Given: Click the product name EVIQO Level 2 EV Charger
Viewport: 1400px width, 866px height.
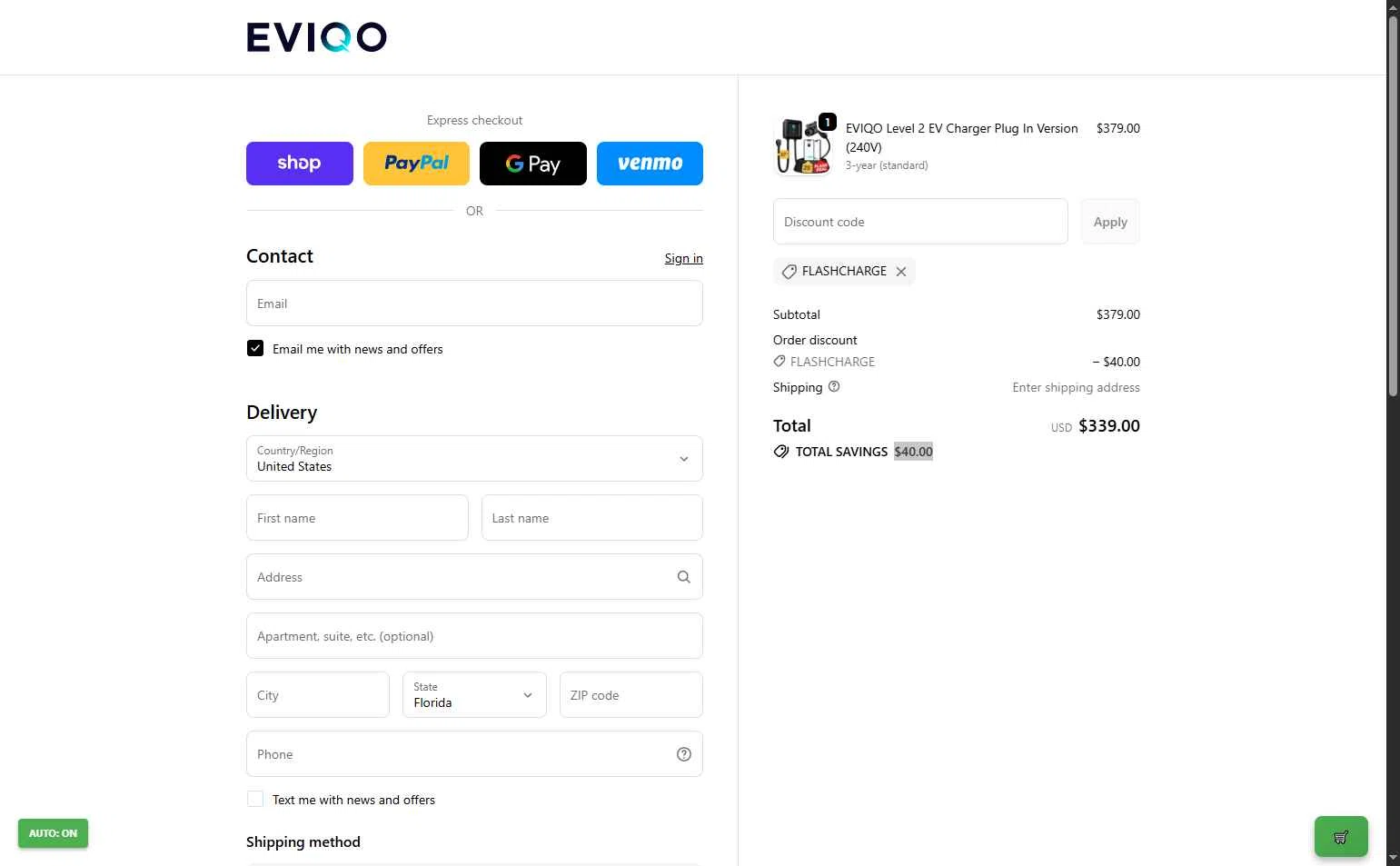Looking at the screenshot, I should pos(962,137).
